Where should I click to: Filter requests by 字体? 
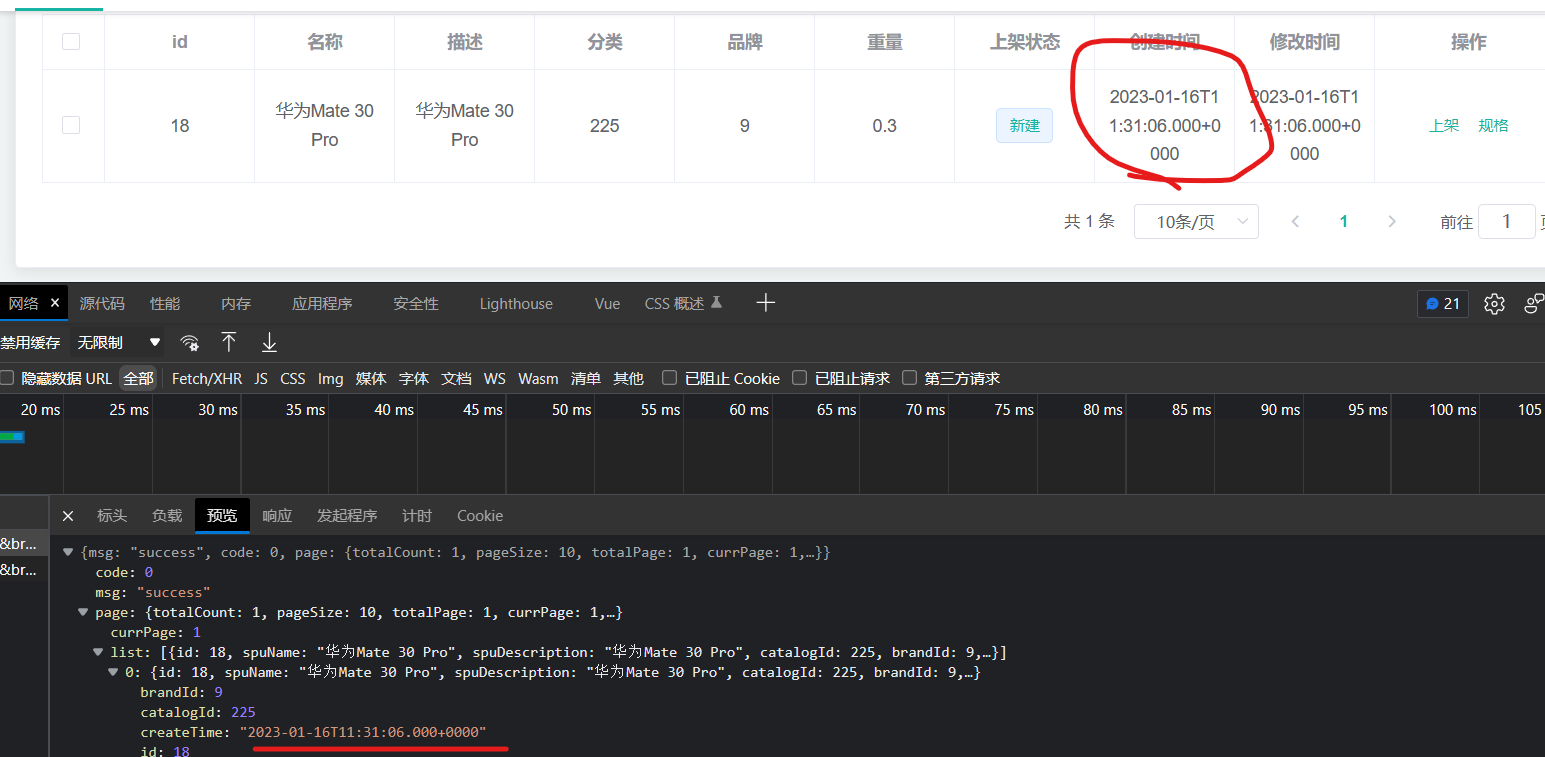click(414, 378)
